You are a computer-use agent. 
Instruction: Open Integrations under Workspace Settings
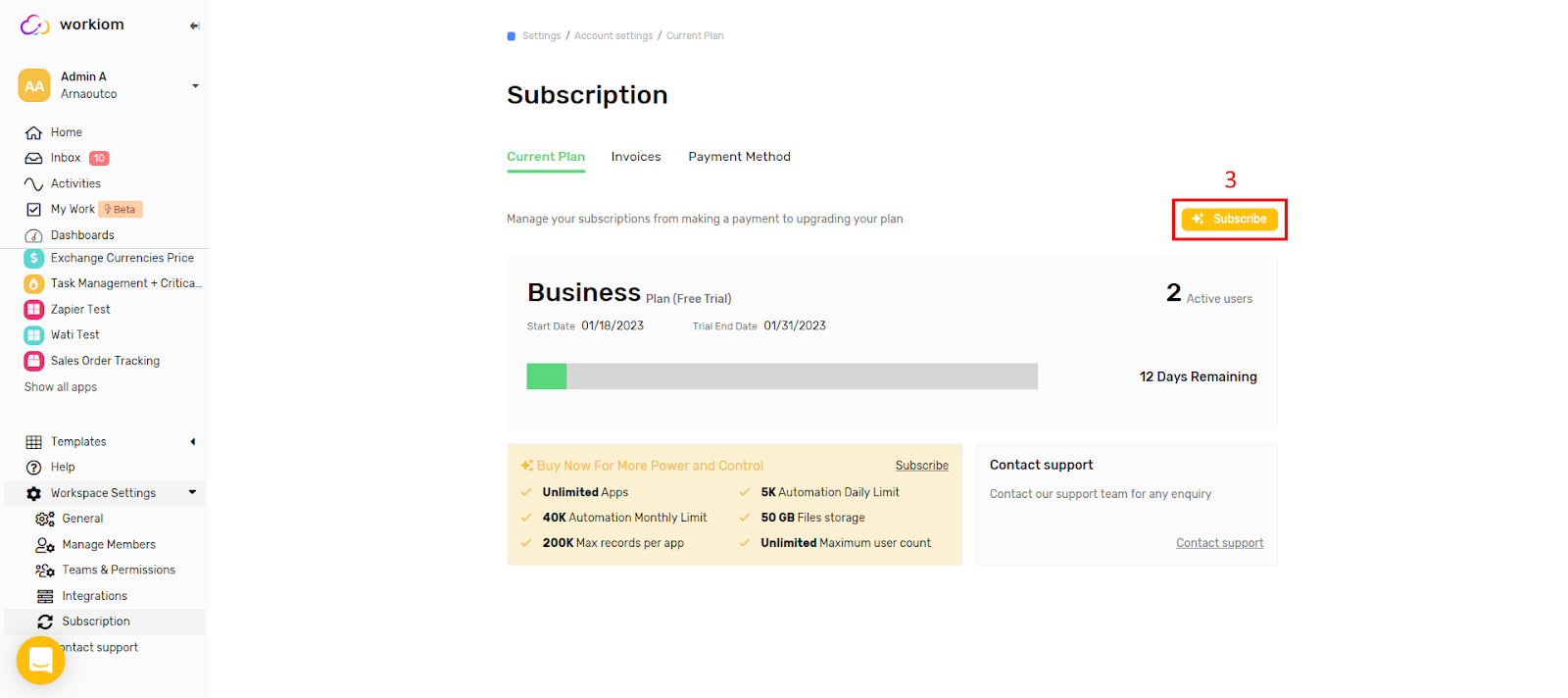click(x=96, y=595)
